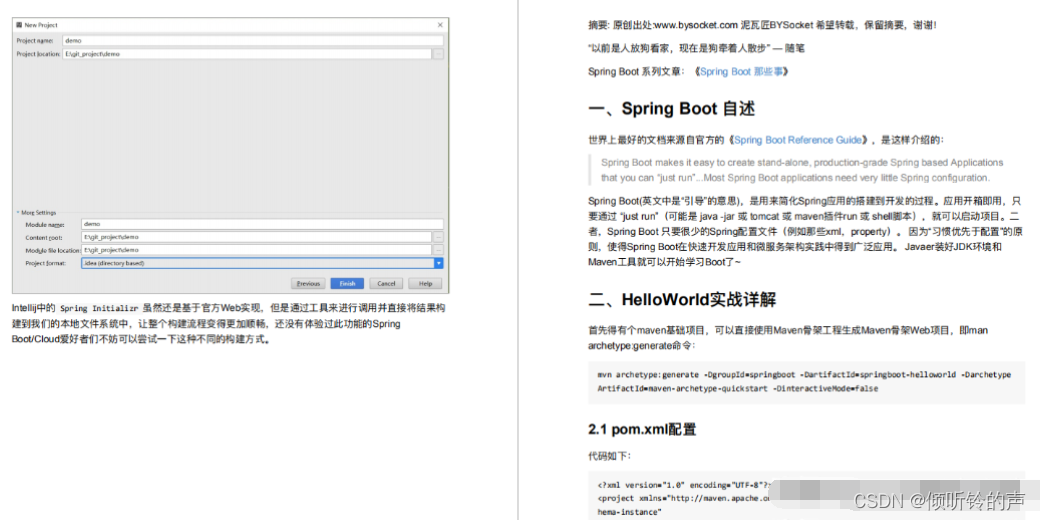The height and width of the screenshot is (520, 1041).
Task: Click the 'Project format:' label
Action: click(x=46, y=264)
